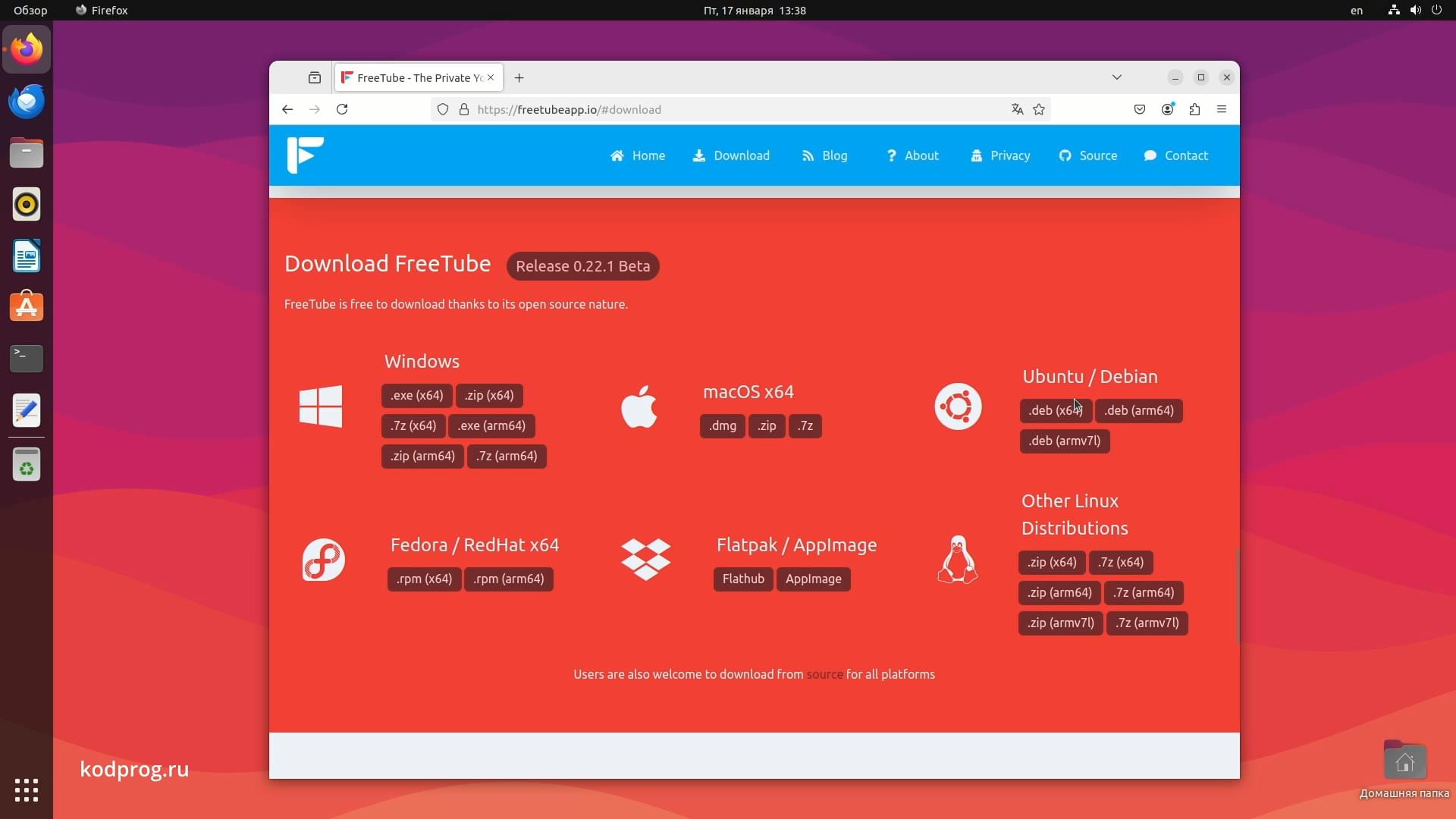Open the Blog navigation item
The width and height of the screenshot is (1456, 819).
tap(824, 155)
